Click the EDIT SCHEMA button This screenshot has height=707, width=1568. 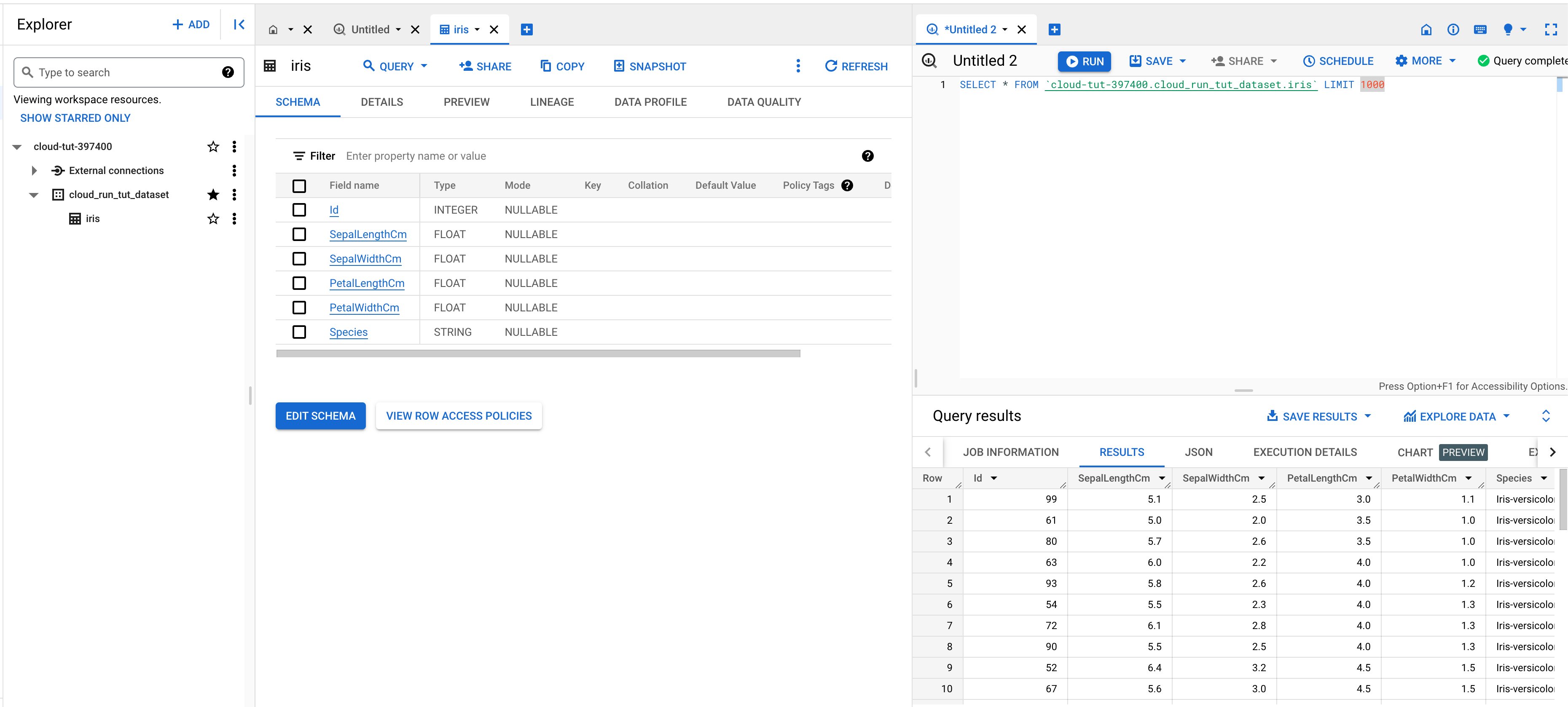pyautogui.click(x=320, y=416)
